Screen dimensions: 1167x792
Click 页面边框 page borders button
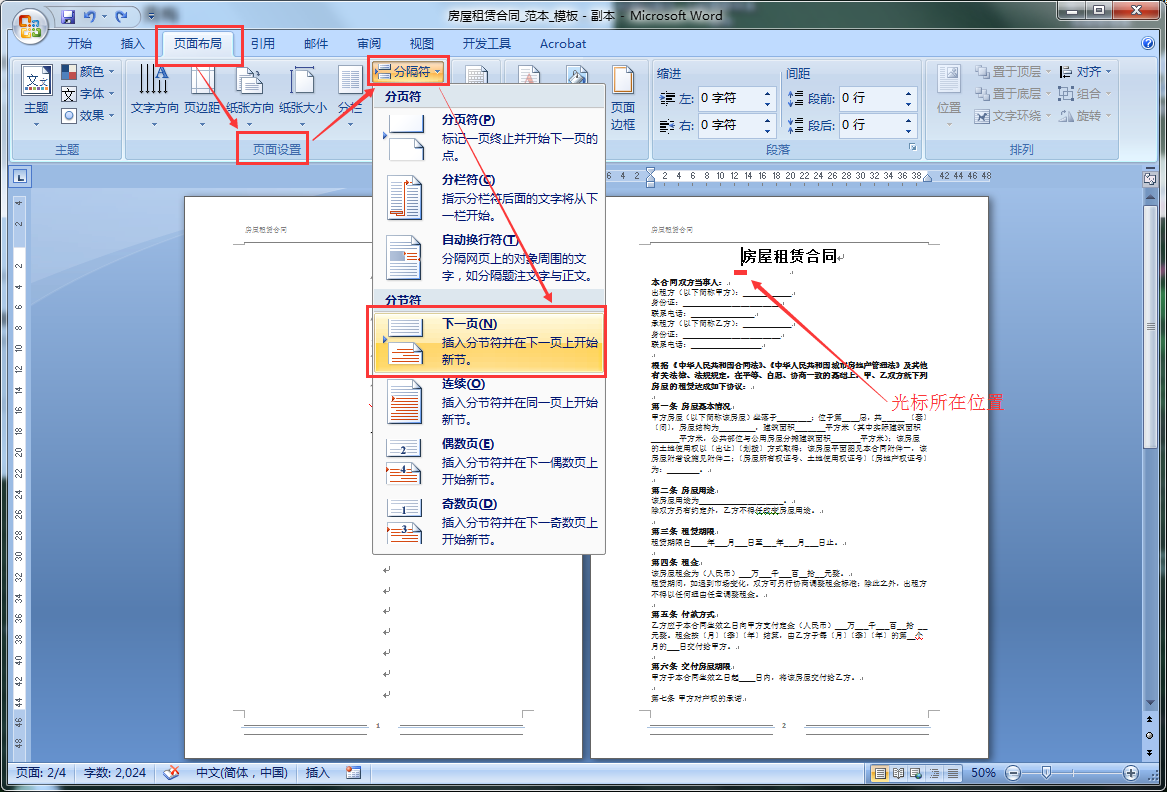point(622,98)
